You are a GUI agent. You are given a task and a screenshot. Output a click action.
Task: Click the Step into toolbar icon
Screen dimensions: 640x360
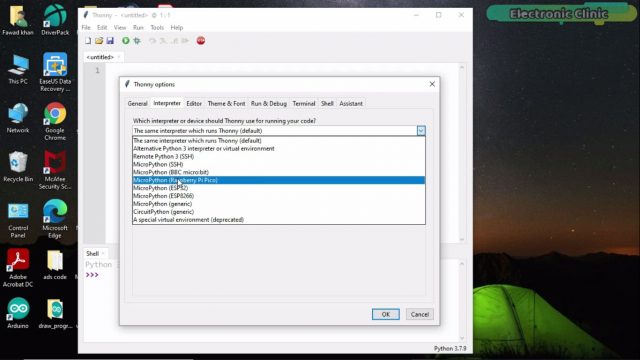[x=163, y=41]
